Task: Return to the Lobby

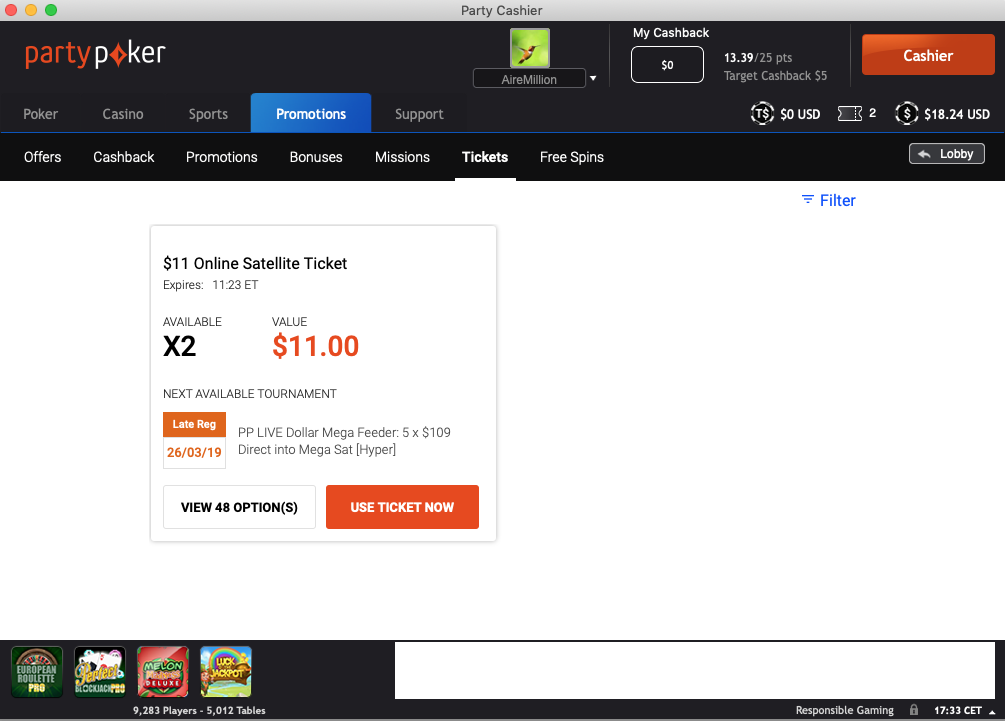Action: [947, 154]
